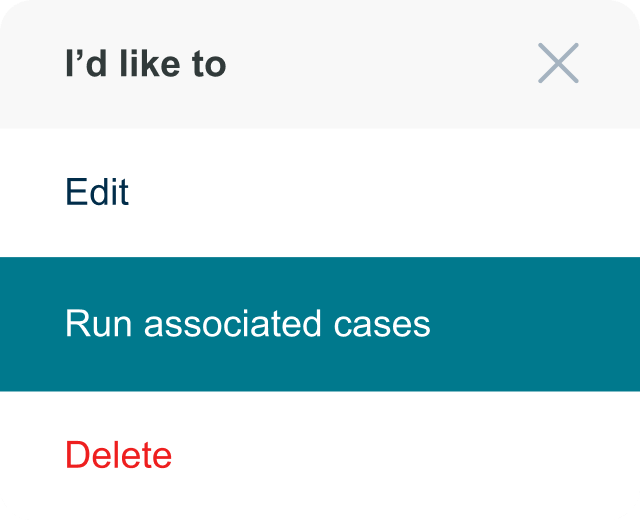Close the "I'd like to" menu
The image size is (640, 520).
pos(558,63)
